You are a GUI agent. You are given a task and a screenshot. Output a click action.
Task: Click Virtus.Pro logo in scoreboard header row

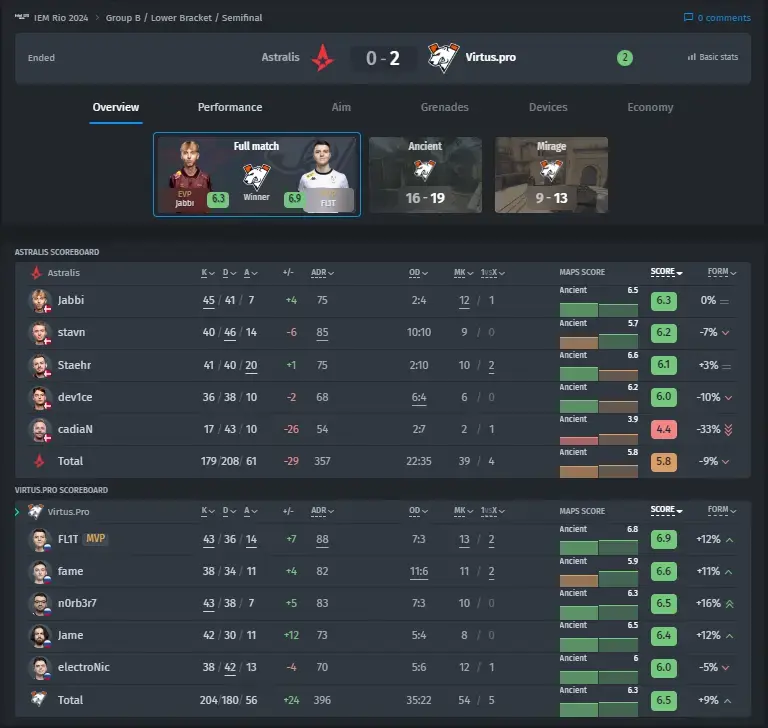(x=35, y=511)
